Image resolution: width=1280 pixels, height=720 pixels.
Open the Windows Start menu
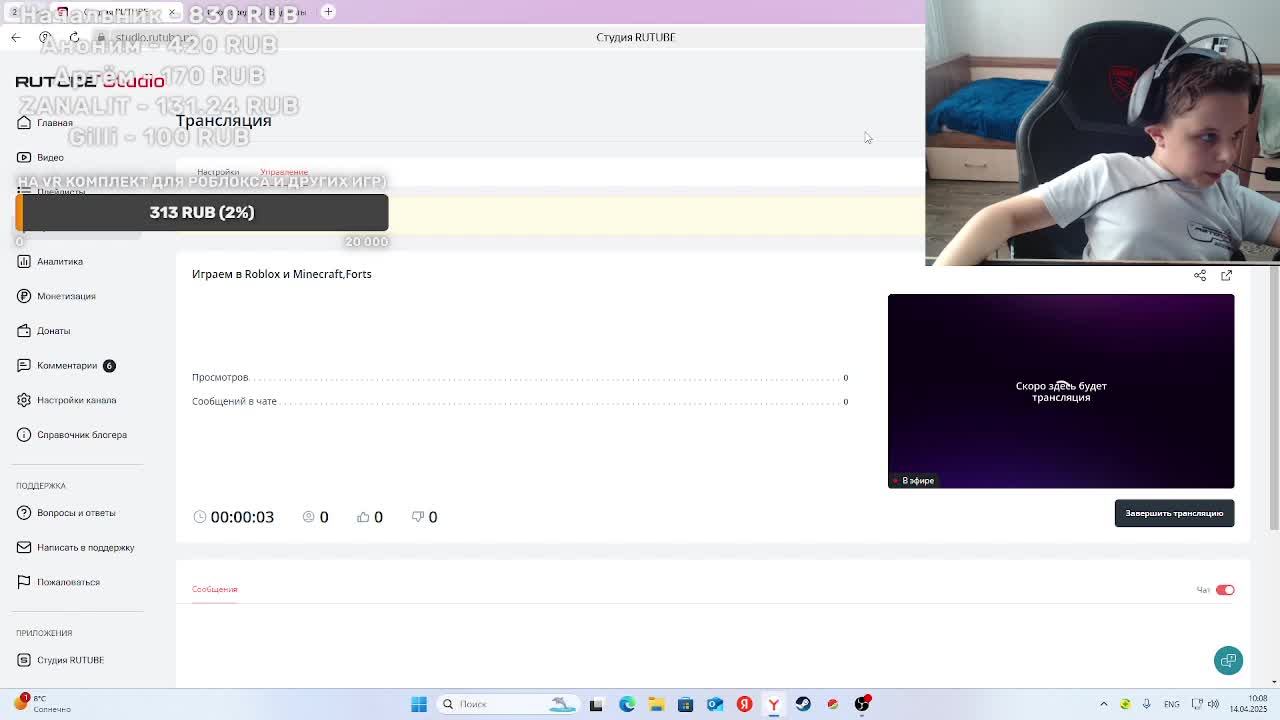click(419, 704)
